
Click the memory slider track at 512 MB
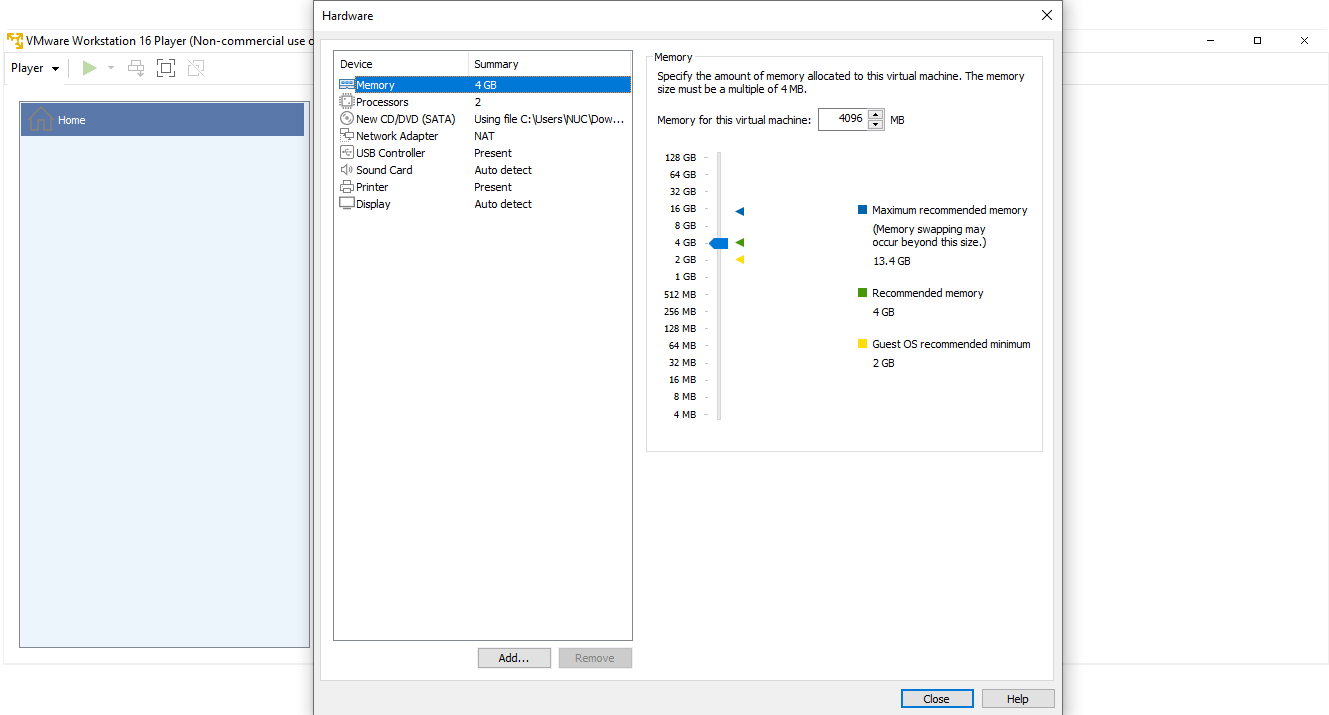point(719,294)
